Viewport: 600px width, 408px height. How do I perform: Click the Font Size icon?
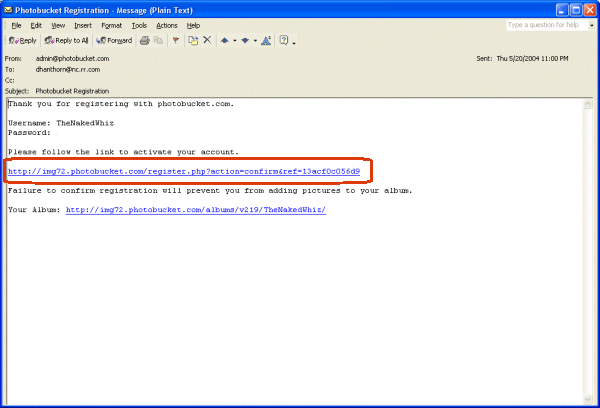266,40
